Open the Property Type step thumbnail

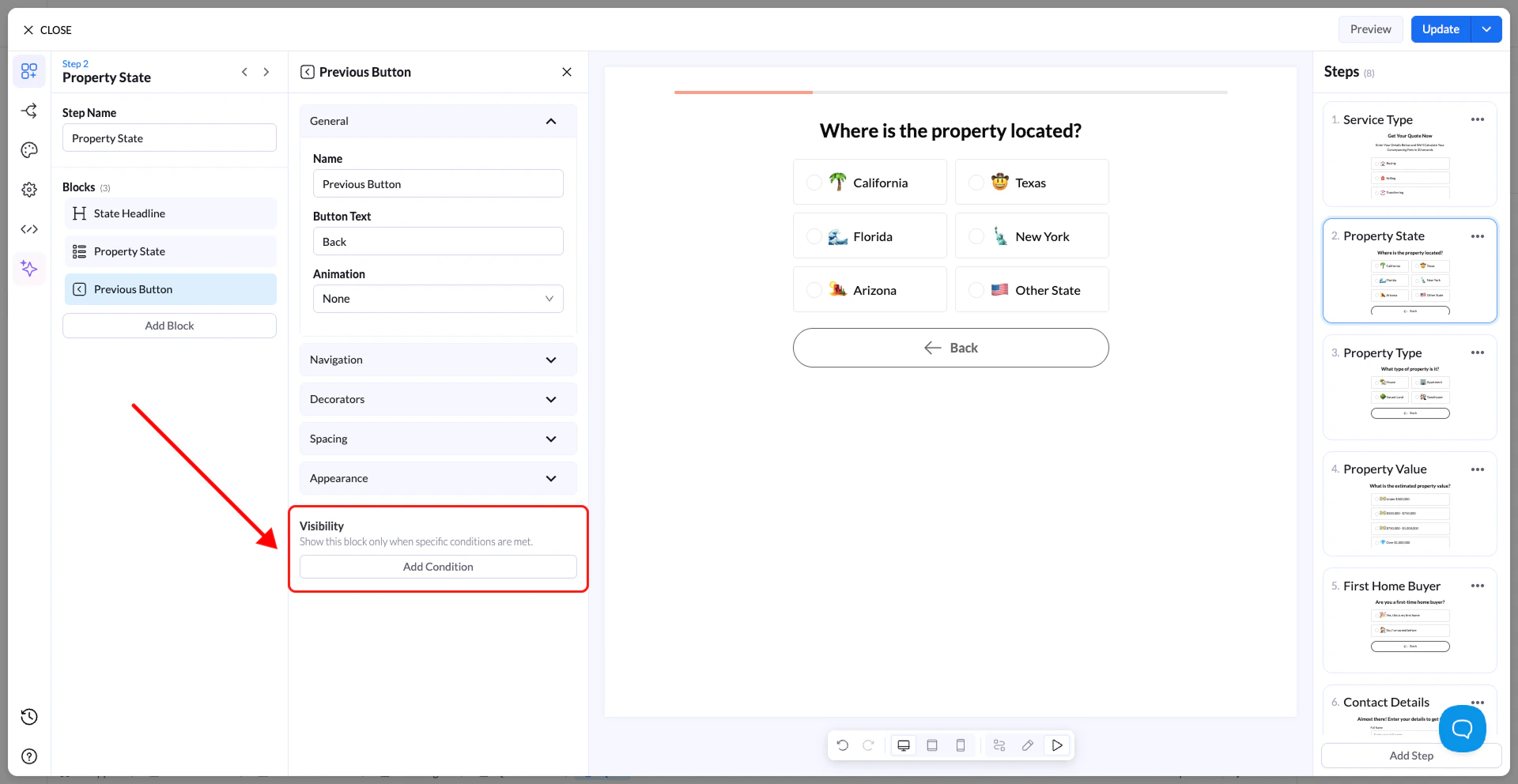click(1410, 387)
